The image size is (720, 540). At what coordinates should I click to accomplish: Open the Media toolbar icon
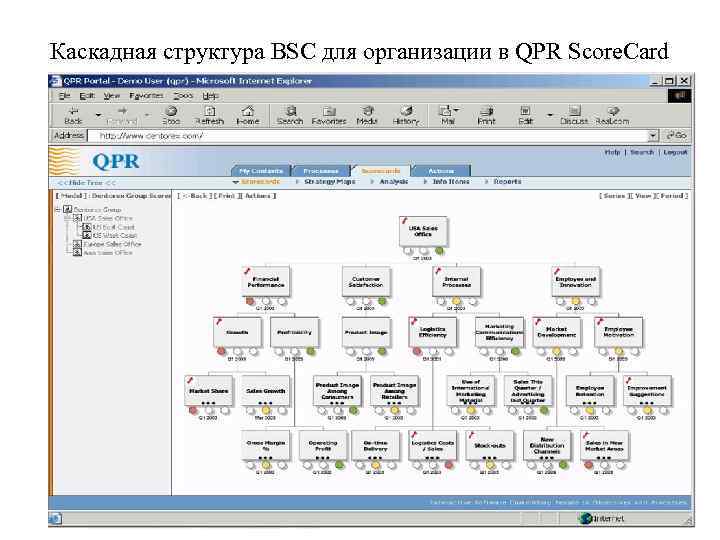coord(367,116)
